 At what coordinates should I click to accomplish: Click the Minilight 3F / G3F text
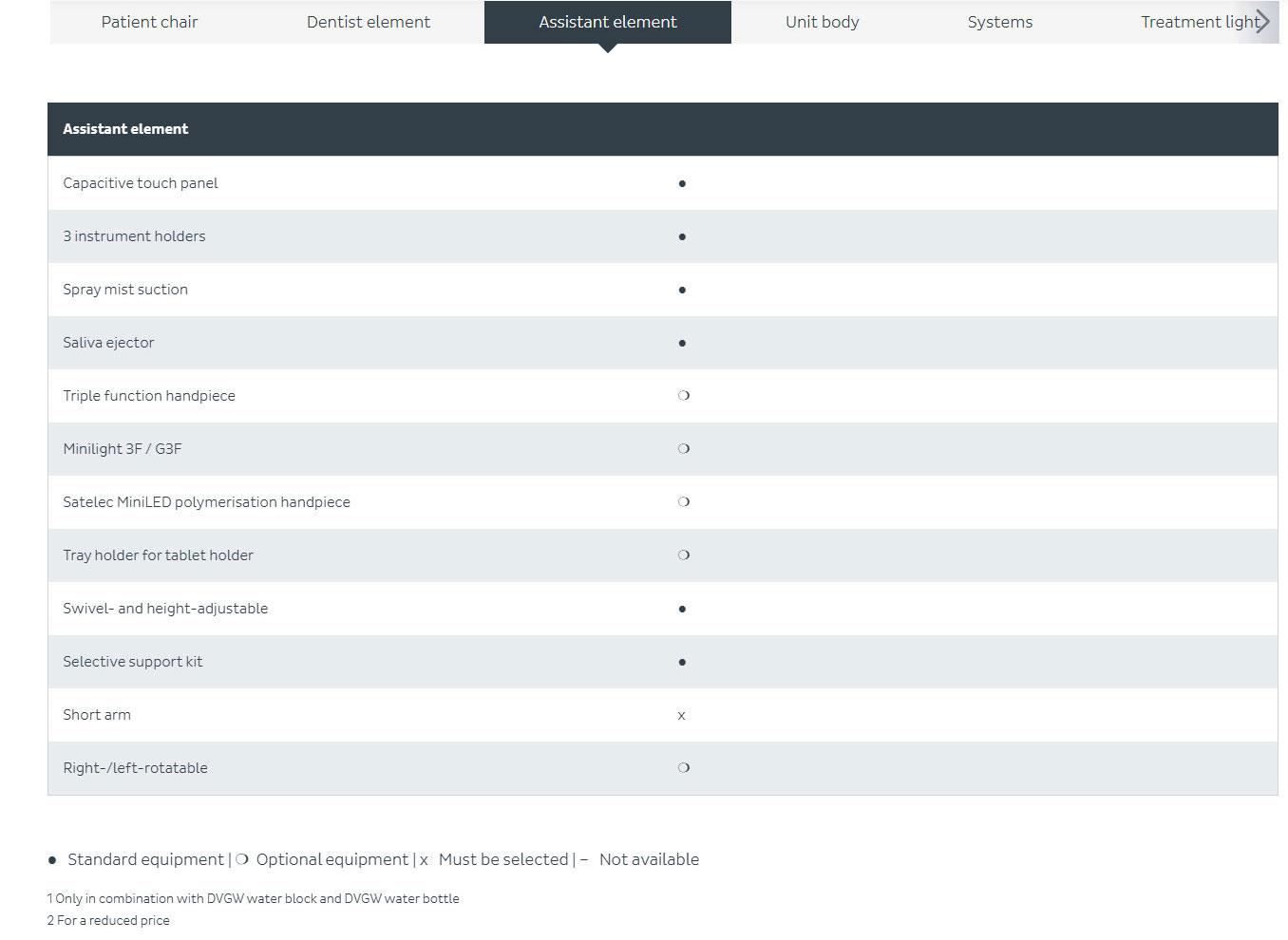click(x=123, y=449)
